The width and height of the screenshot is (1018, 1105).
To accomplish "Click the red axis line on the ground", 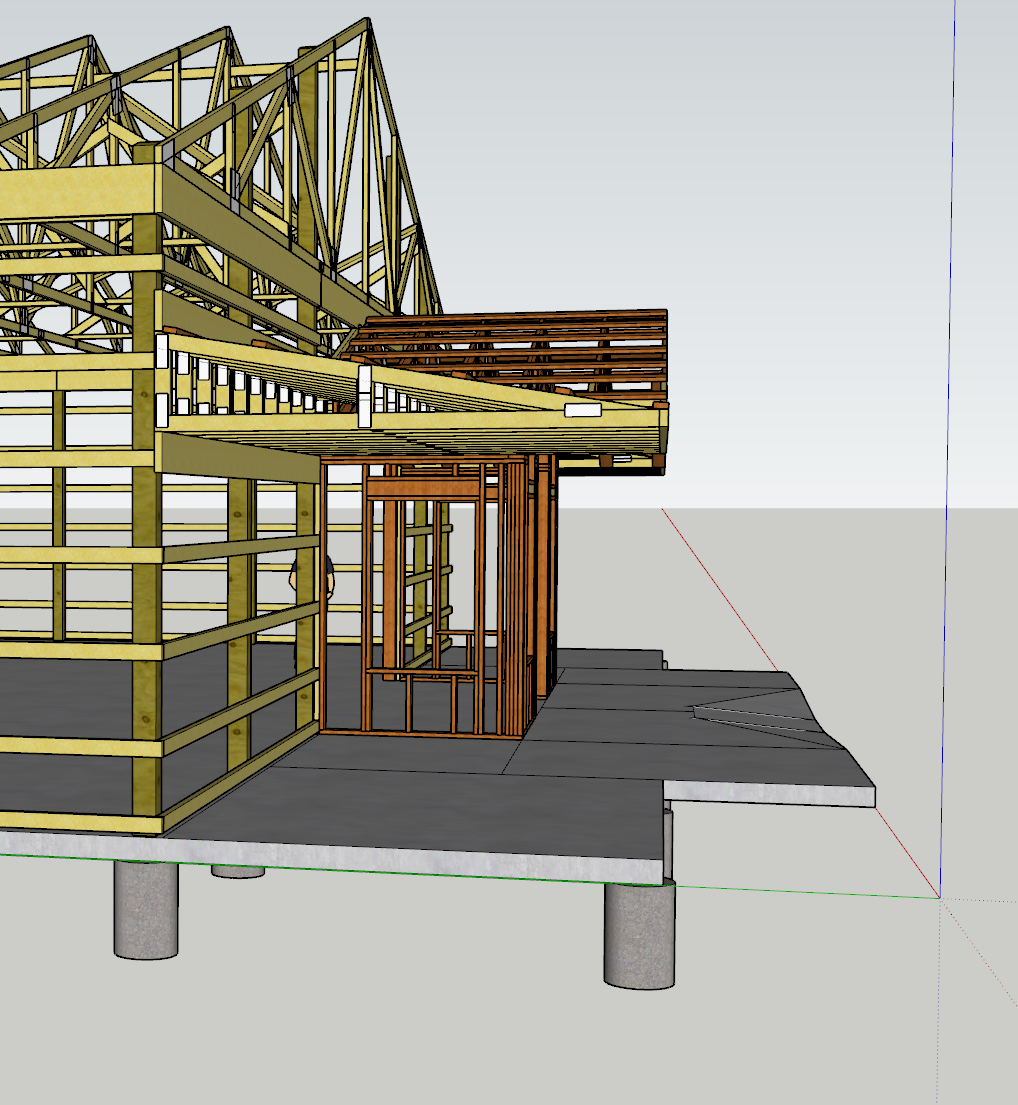I will click(720, 588).
